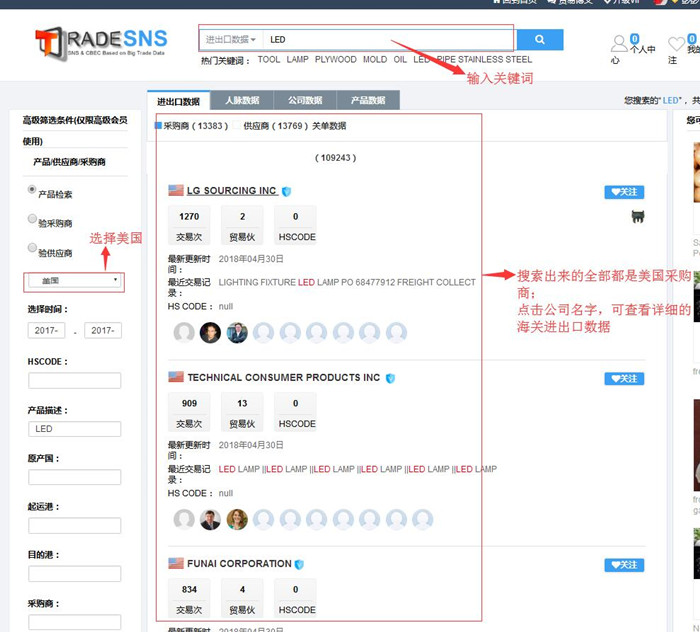This screenshot has height=632, width=700.
Task: Click US flag icon beside FUNAI CORPORATION
Action: (176, 563)
